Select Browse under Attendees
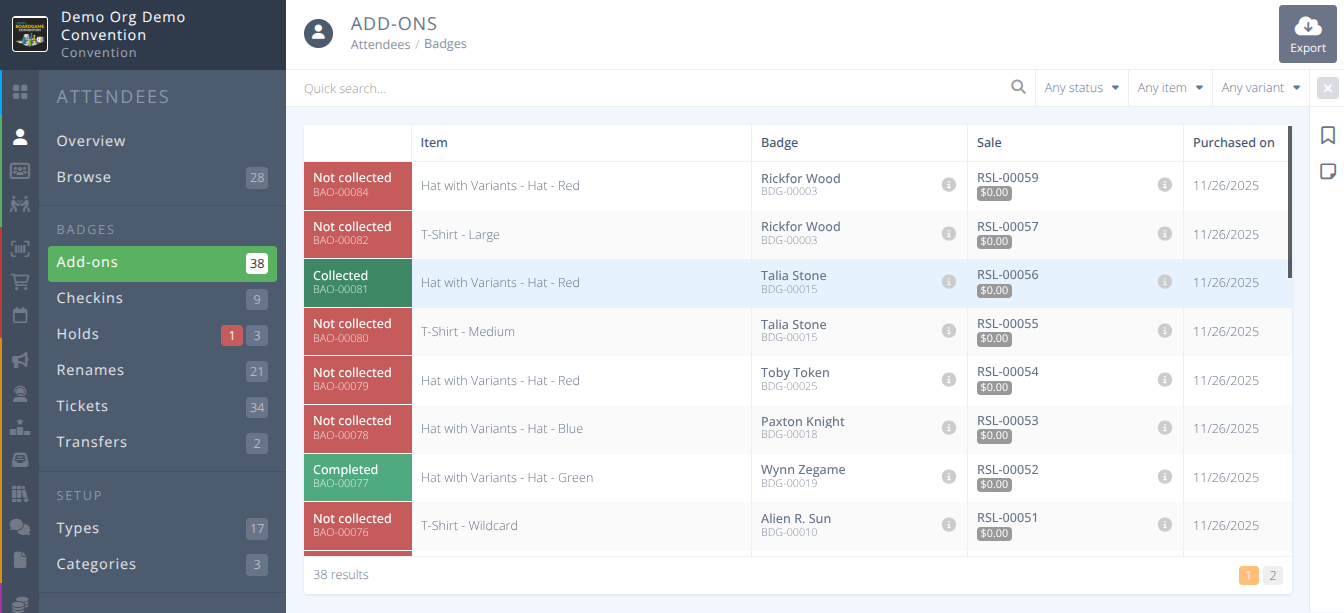The image size is (1344, 613). [x=84, y=177]
